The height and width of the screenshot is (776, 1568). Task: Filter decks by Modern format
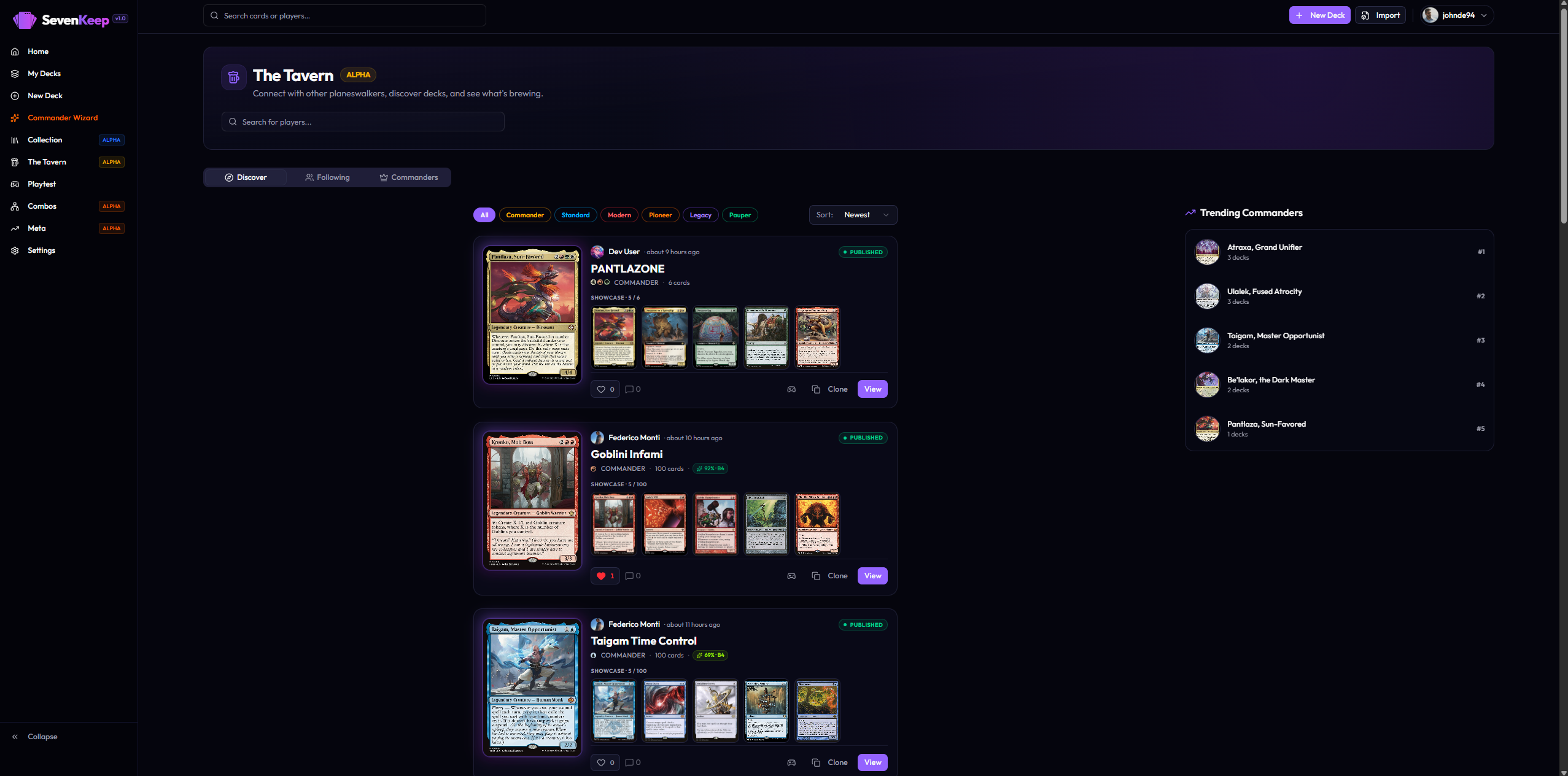point(619,215)
